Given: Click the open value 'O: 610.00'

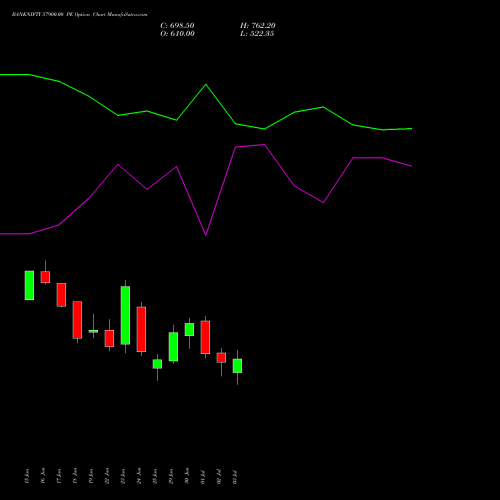Looking at the screenshot, I should click(177, 34).
